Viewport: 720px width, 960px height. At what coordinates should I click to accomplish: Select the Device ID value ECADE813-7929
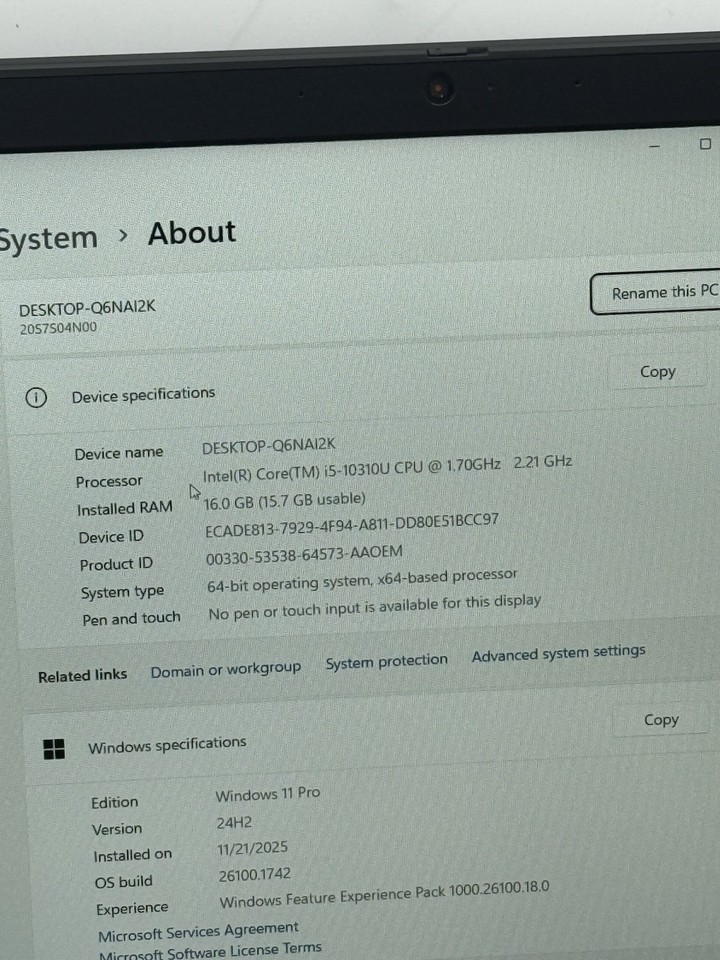[x=352, y=525]
